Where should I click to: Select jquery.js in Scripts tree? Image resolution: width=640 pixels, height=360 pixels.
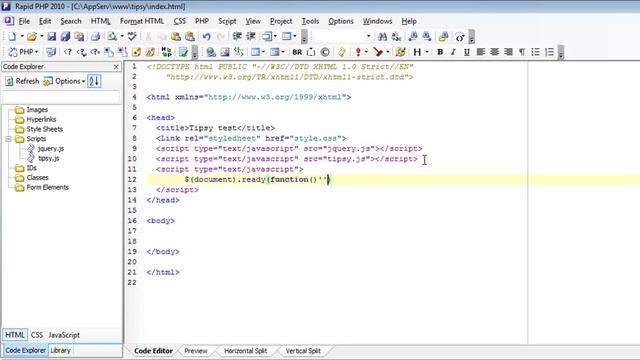point(51,149)
